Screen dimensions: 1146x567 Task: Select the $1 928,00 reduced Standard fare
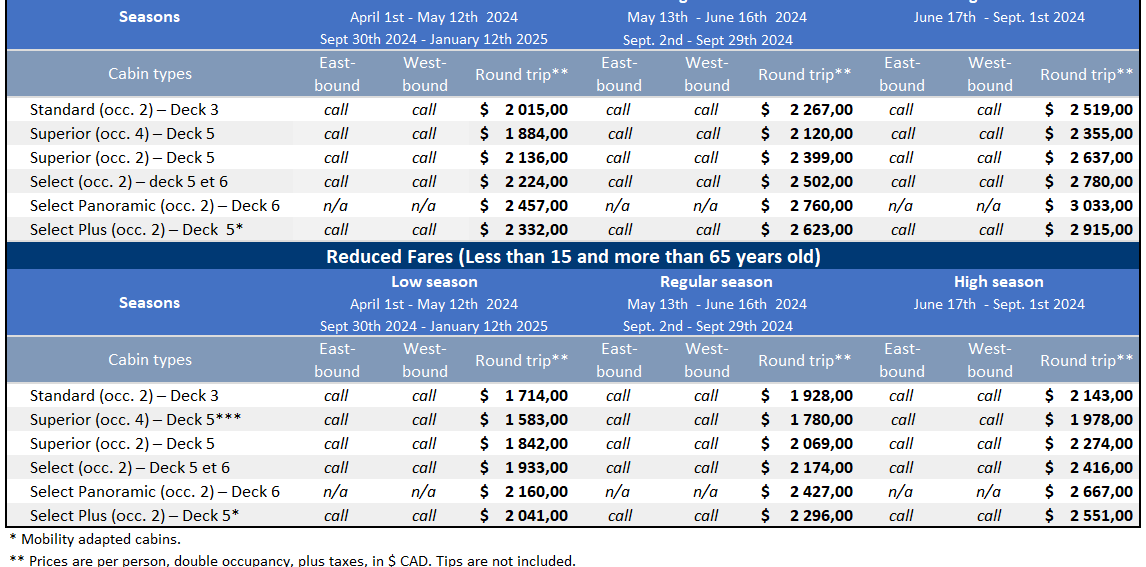coord(819,396)
